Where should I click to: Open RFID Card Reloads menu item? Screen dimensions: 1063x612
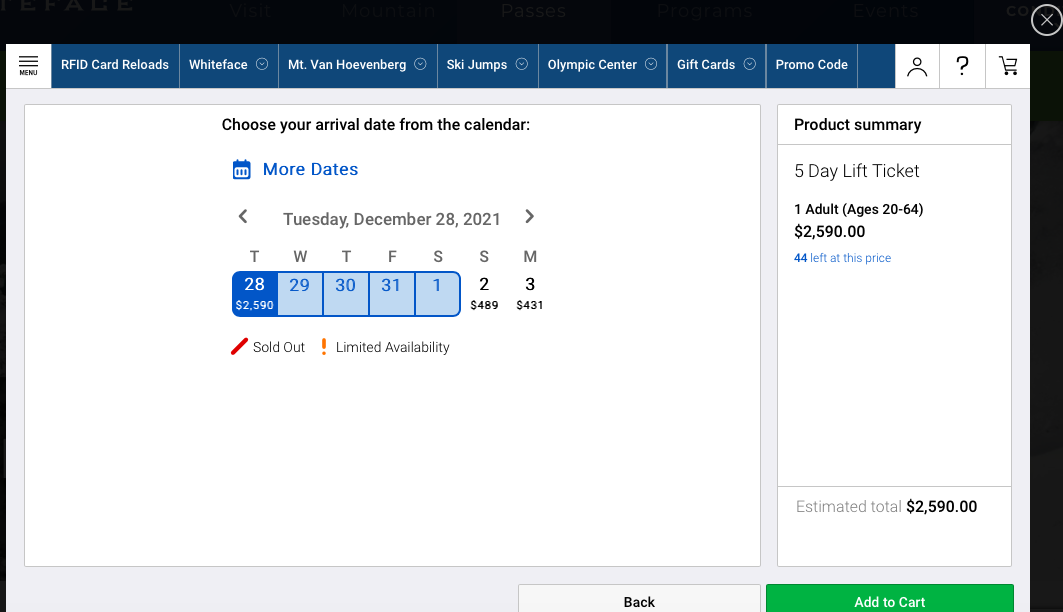tap(115, 65)
